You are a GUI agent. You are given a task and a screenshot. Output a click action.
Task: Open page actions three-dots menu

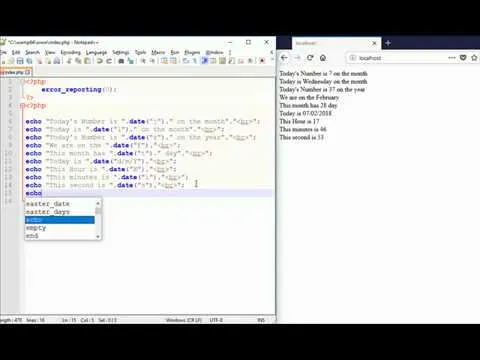[452, 58]
